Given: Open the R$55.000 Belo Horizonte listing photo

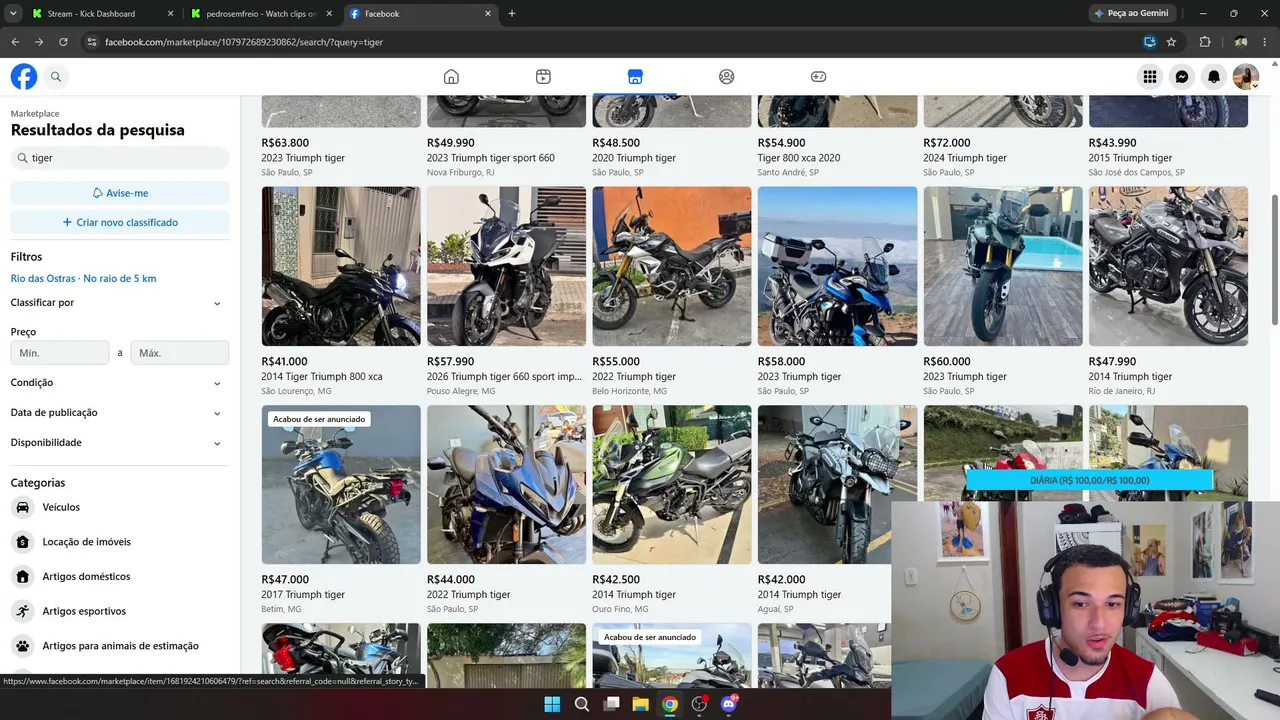Looking at the screenshot, I should [x=672, y=266].
